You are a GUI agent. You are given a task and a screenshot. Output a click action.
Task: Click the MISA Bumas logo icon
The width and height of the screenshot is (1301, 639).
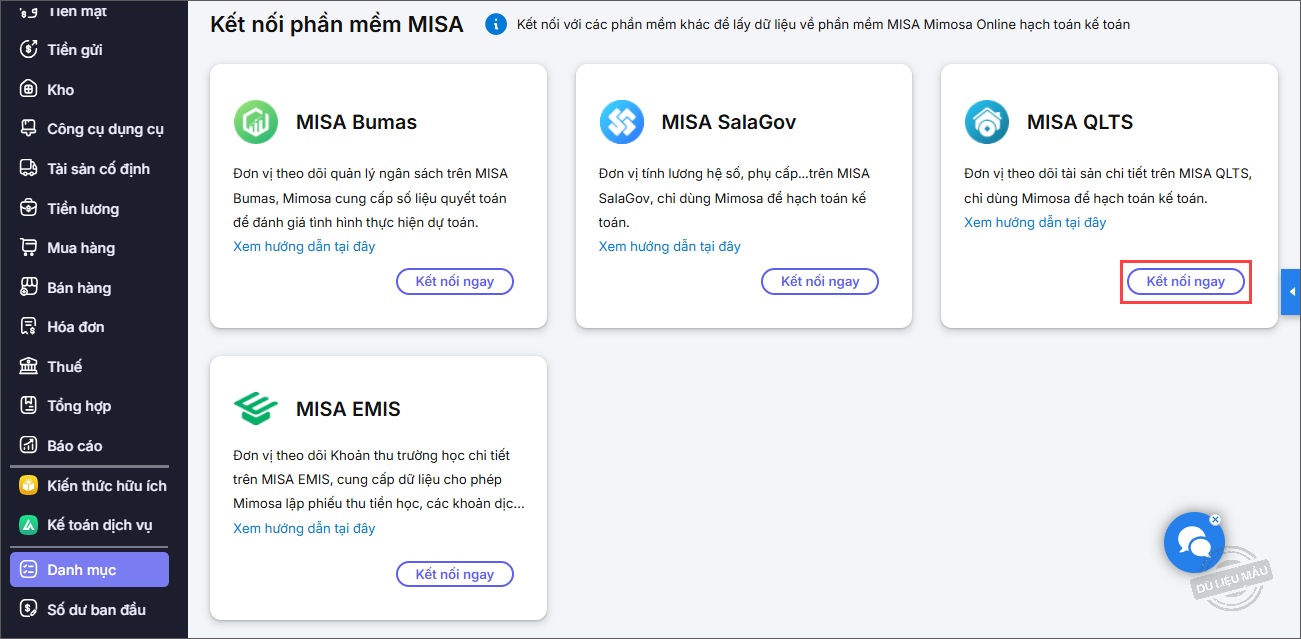[x=256, y=122]
